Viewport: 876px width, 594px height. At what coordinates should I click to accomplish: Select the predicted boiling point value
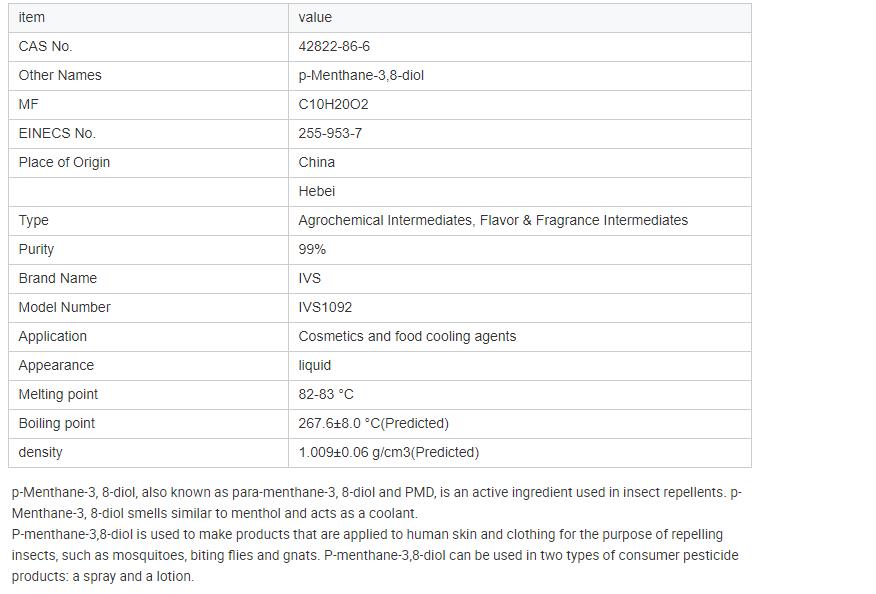373,423
